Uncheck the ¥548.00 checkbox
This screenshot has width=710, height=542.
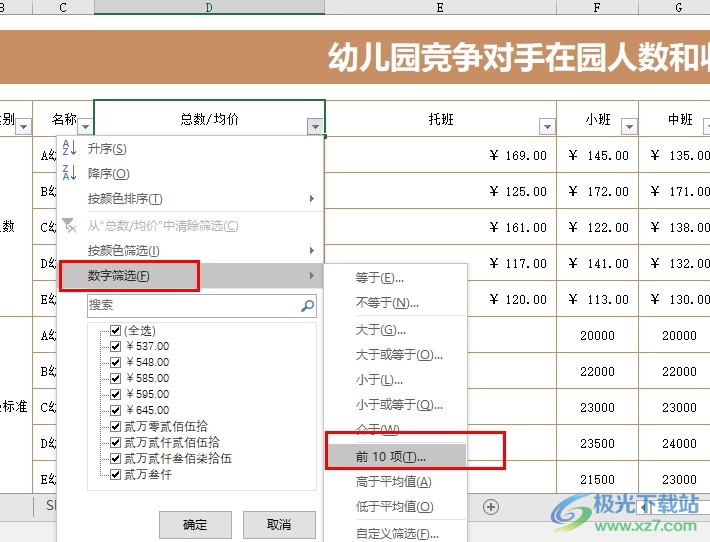(x=115, y=362)
